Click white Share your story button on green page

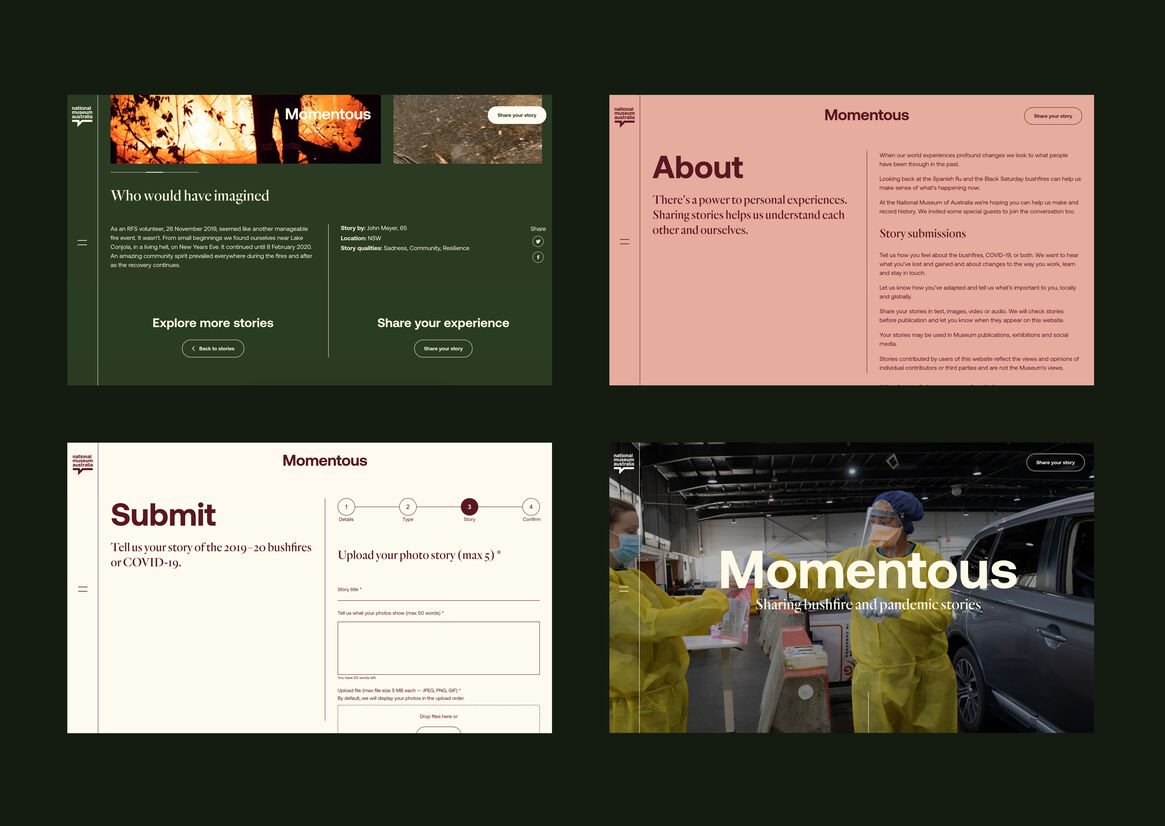pyautogui.click(x=517, y=115)
